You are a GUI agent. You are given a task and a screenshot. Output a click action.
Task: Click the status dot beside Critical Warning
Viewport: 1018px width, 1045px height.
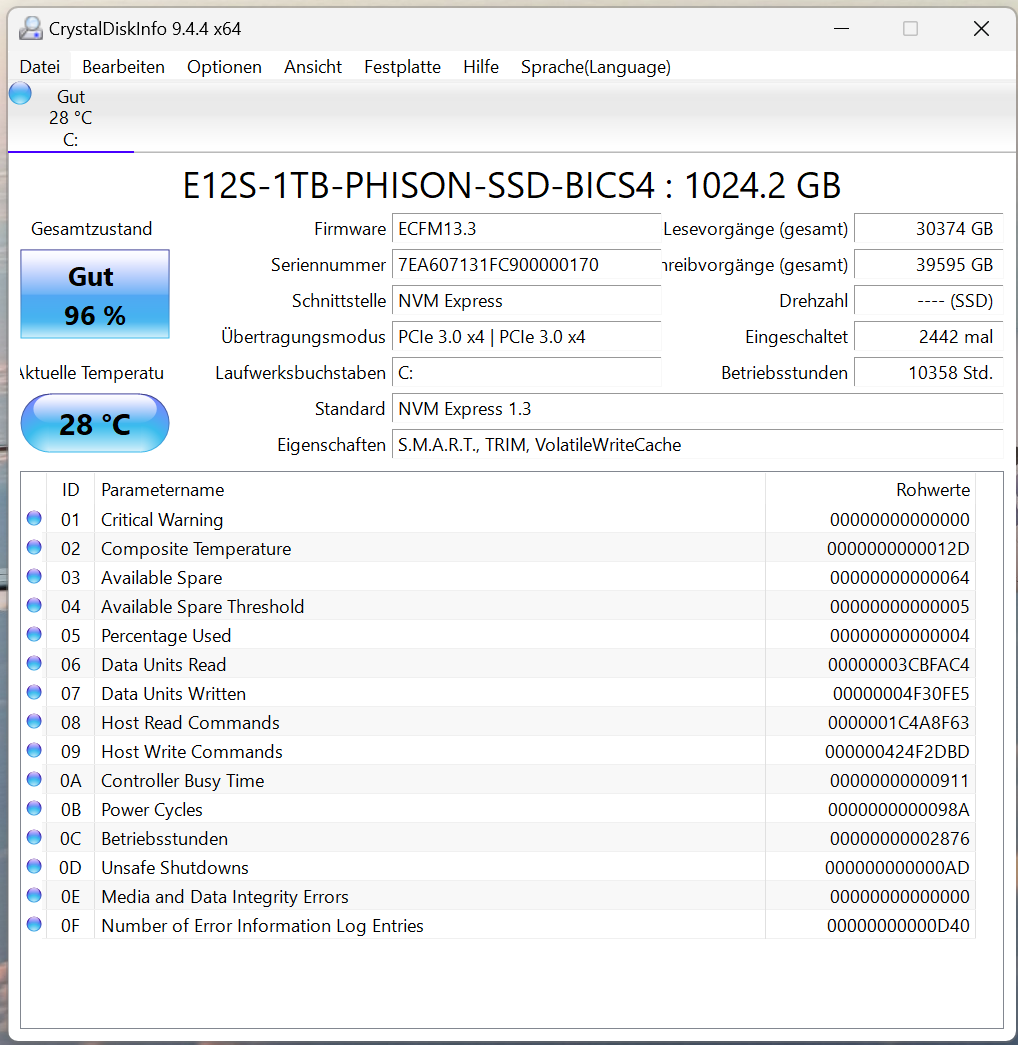tap(34, 519)
